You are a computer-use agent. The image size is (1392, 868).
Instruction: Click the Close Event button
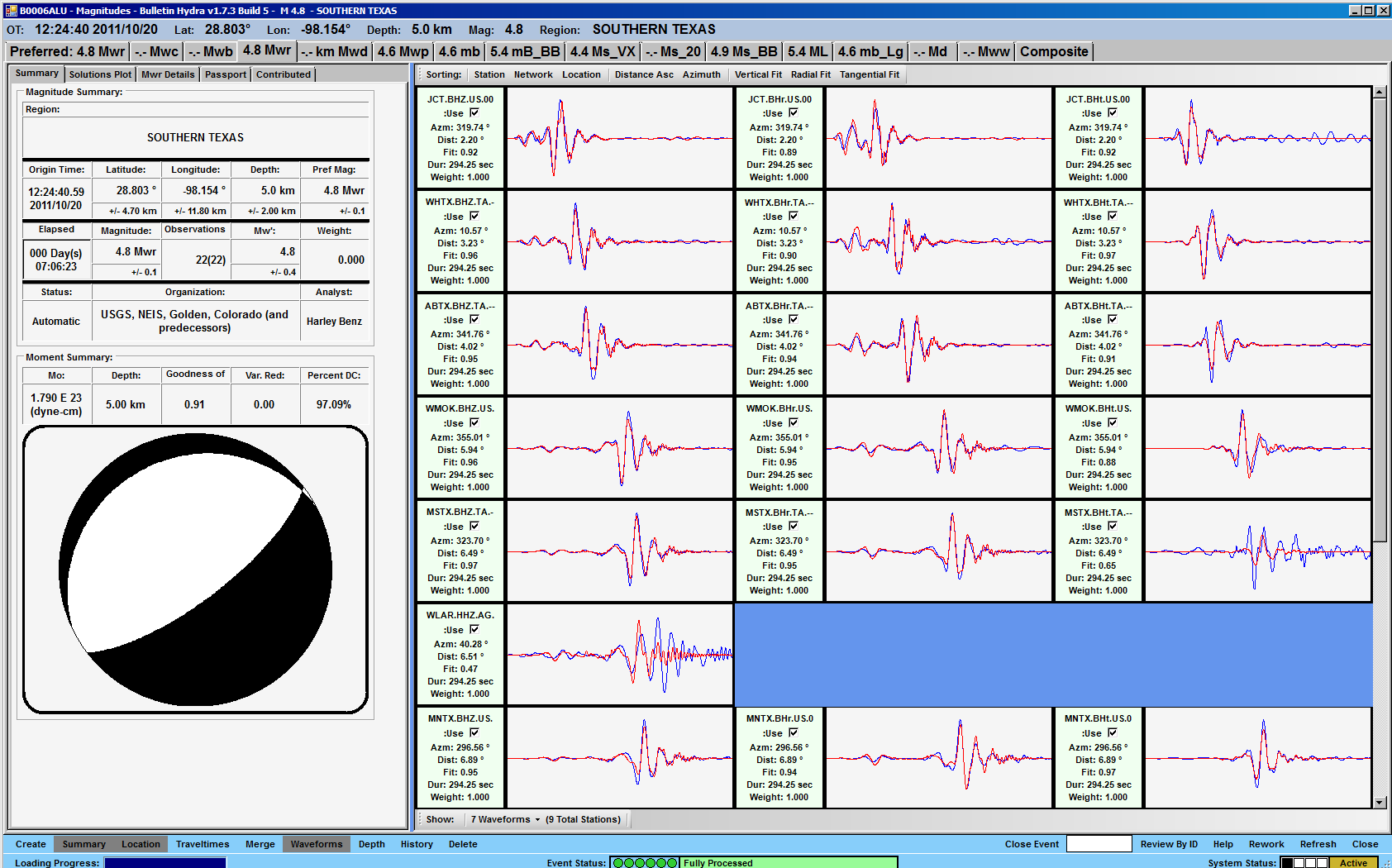tap(1032, 844)
